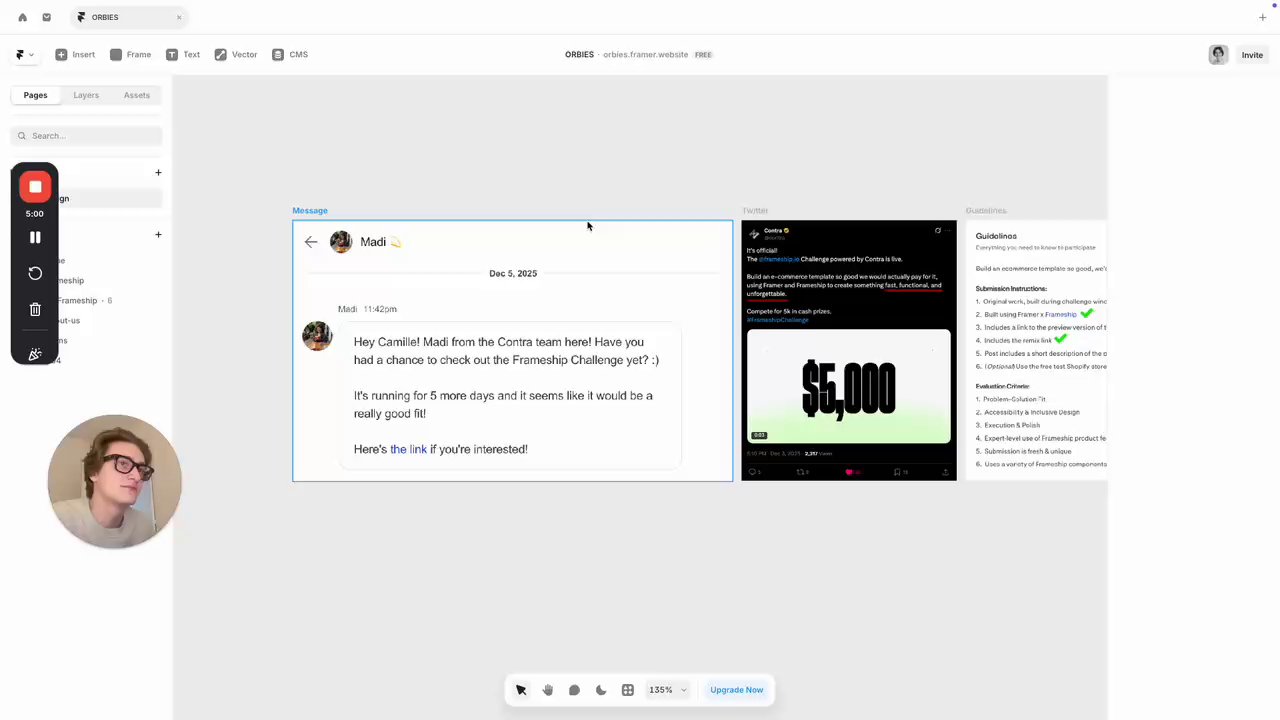The height and width of the screenshot is (720, 1280).
Task: Select the Frameship page row with count 6
Action: (x=86, y=300)
